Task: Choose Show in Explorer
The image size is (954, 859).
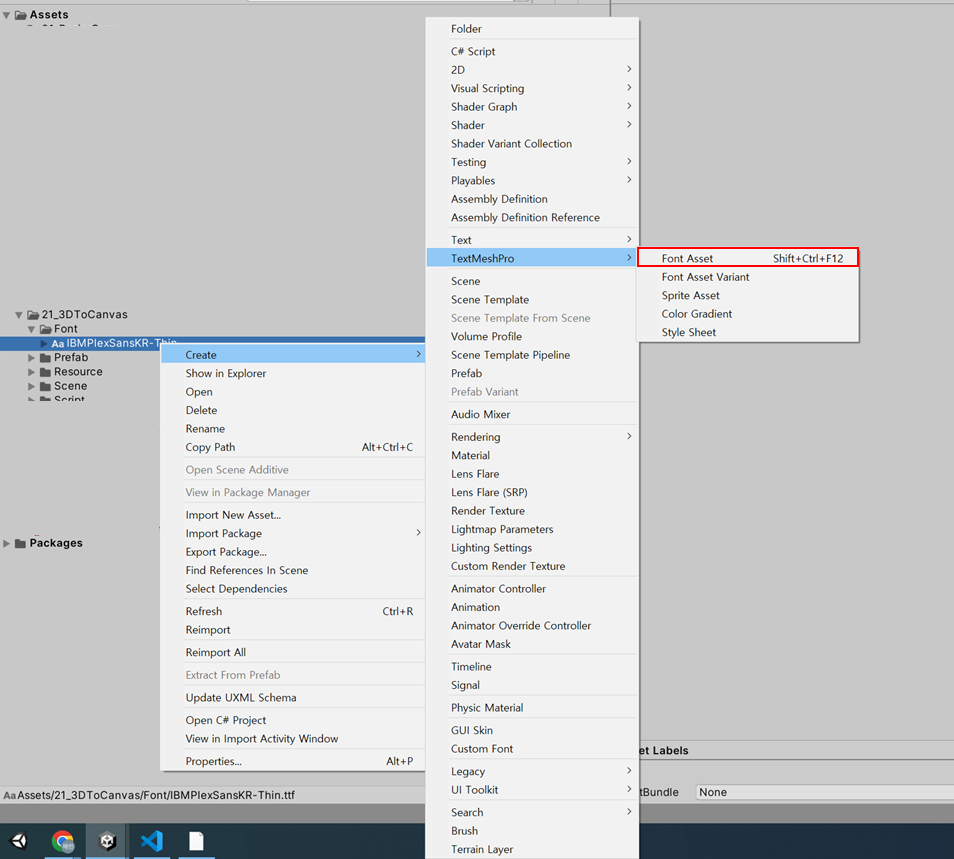Action: (293, 374)
